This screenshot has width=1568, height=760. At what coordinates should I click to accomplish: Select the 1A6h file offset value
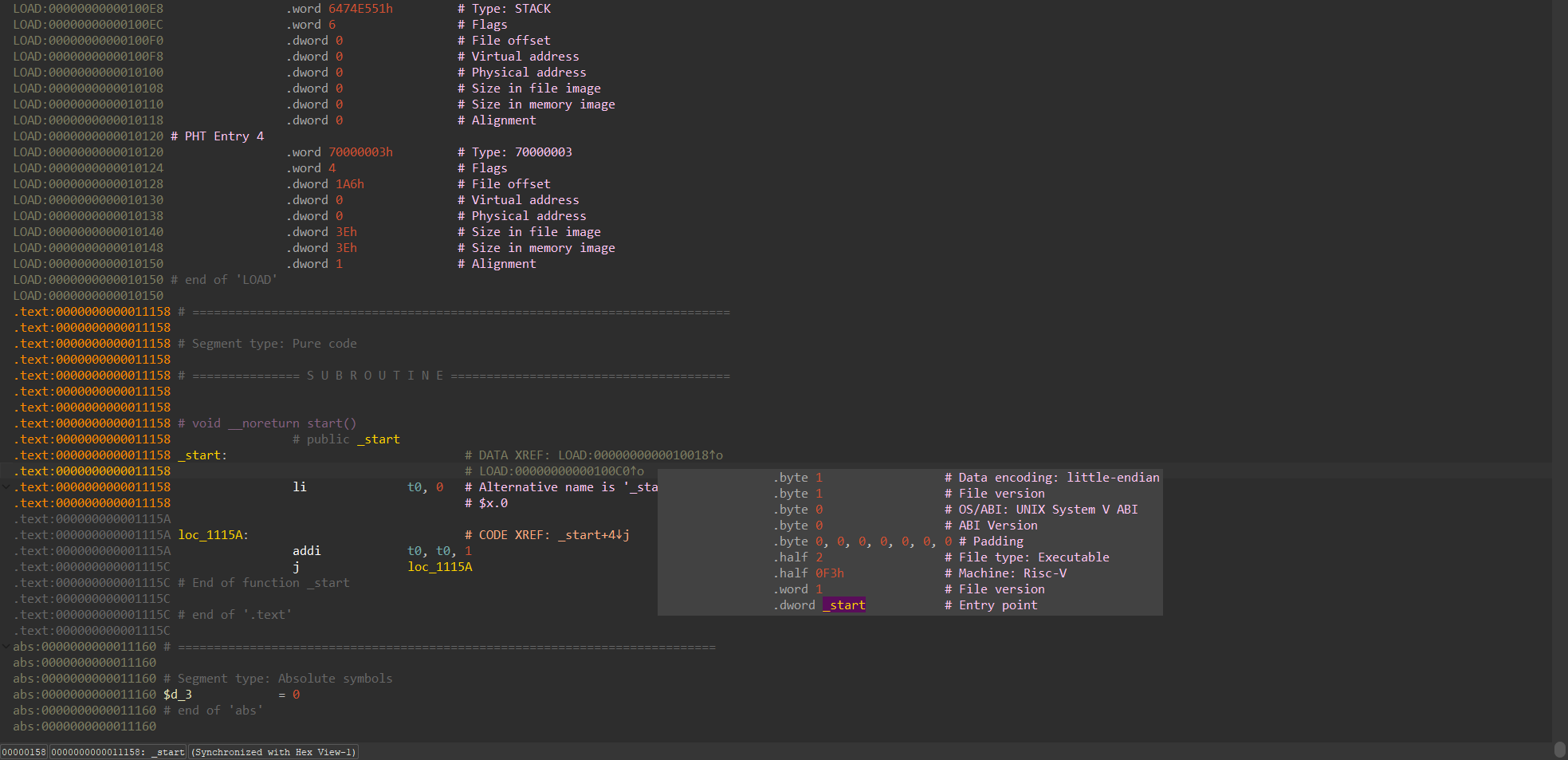coord(349,184)
